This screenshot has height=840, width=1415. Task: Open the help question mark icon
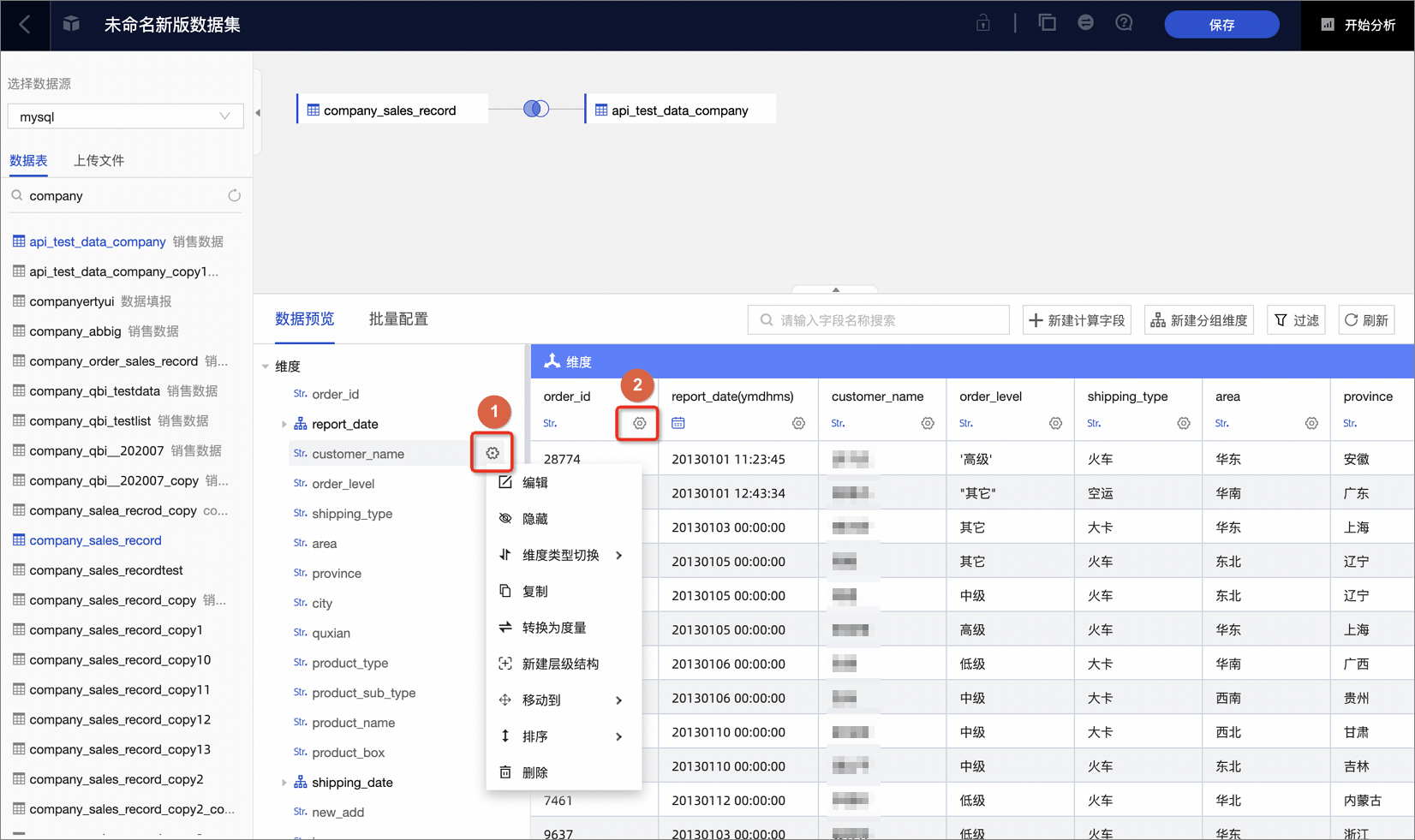point(1124,23)
